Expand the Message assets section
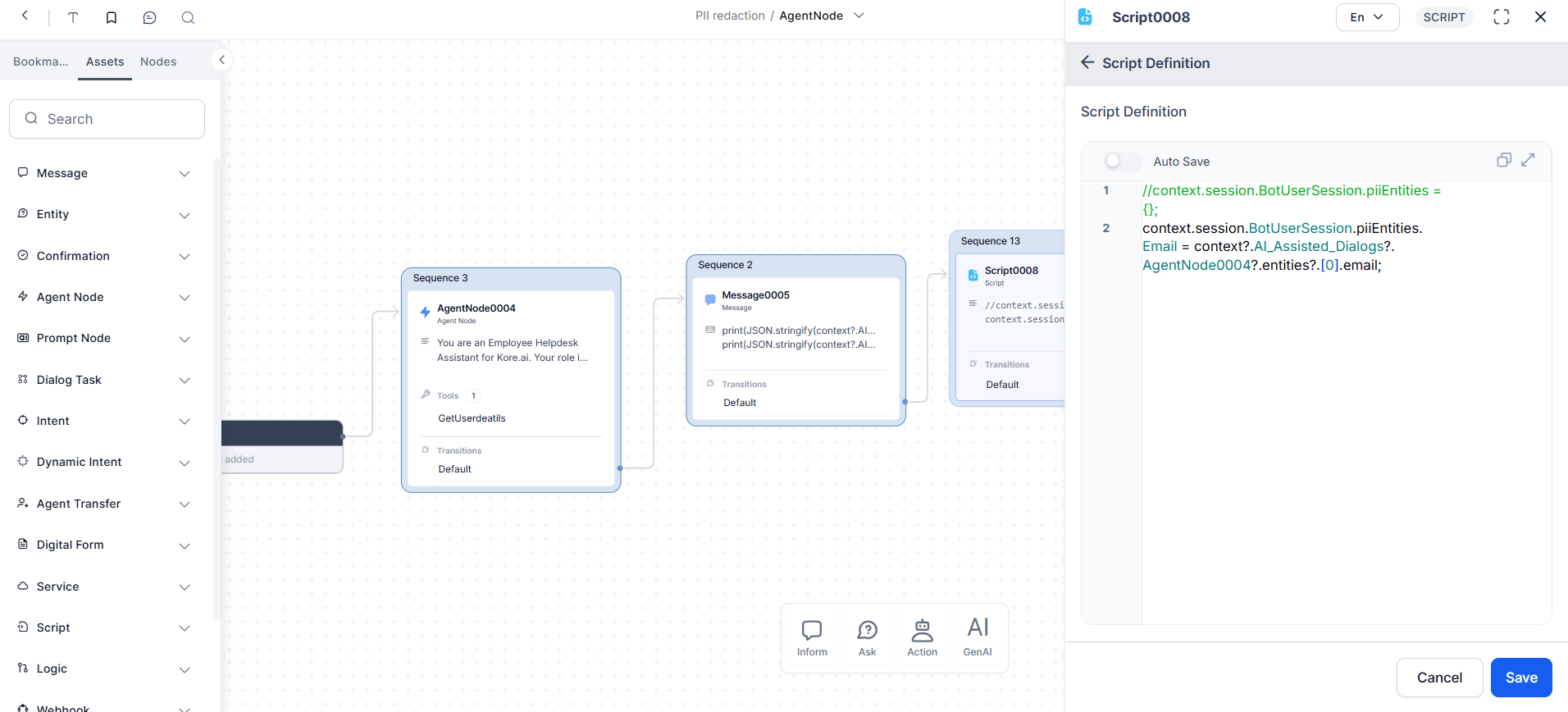 pyautogui.click(x=185, y=174)
